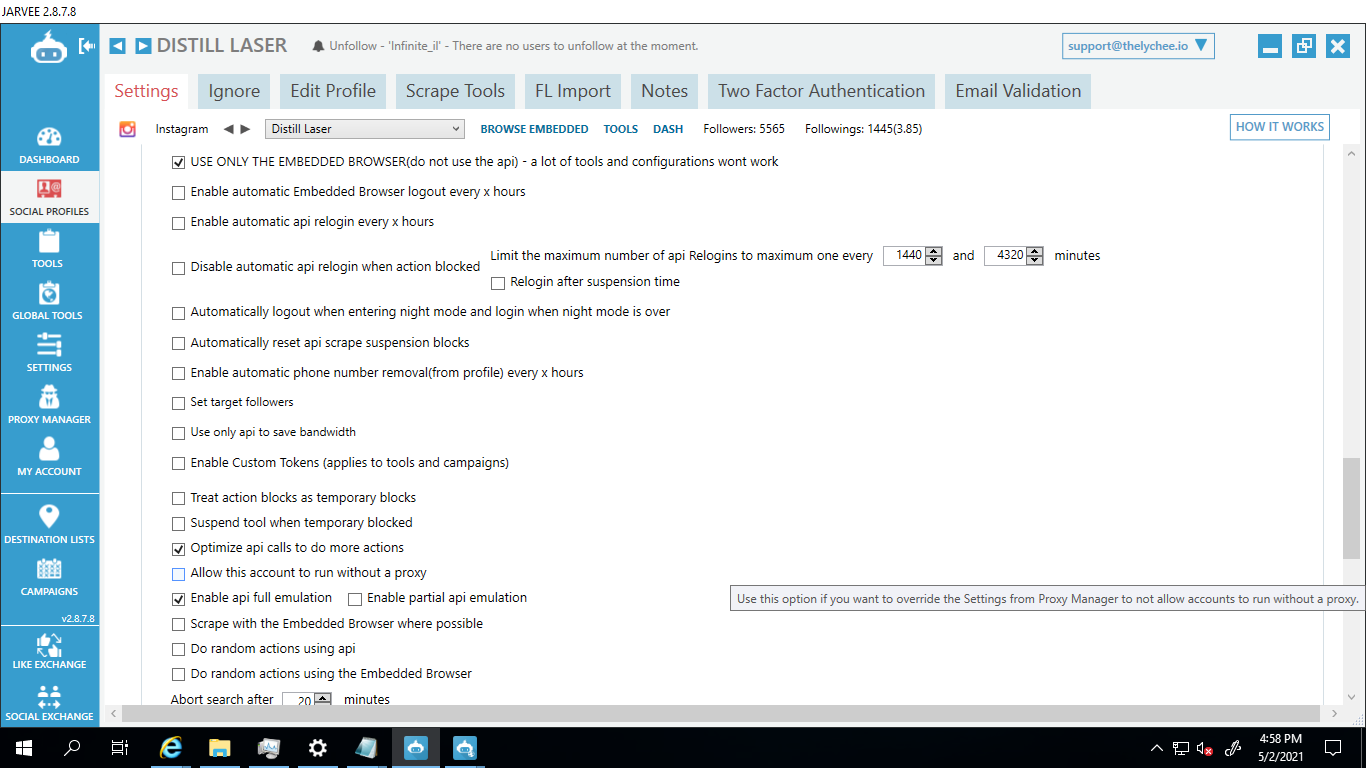
Task: Decrease the 1440 minutes value
Action: (934, 260)
